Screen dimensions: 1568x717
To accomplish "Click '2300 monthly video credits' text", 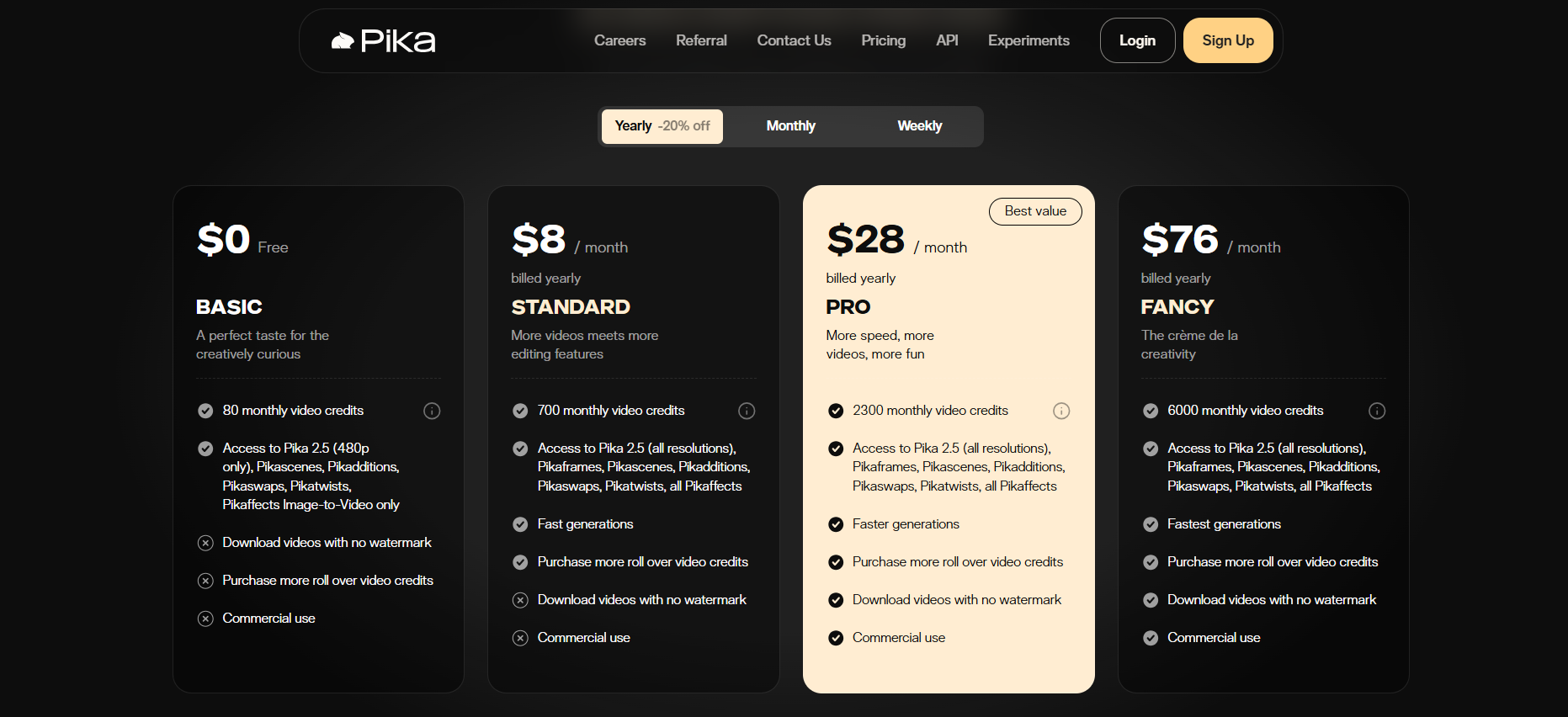I will click(x=930, y=411).
